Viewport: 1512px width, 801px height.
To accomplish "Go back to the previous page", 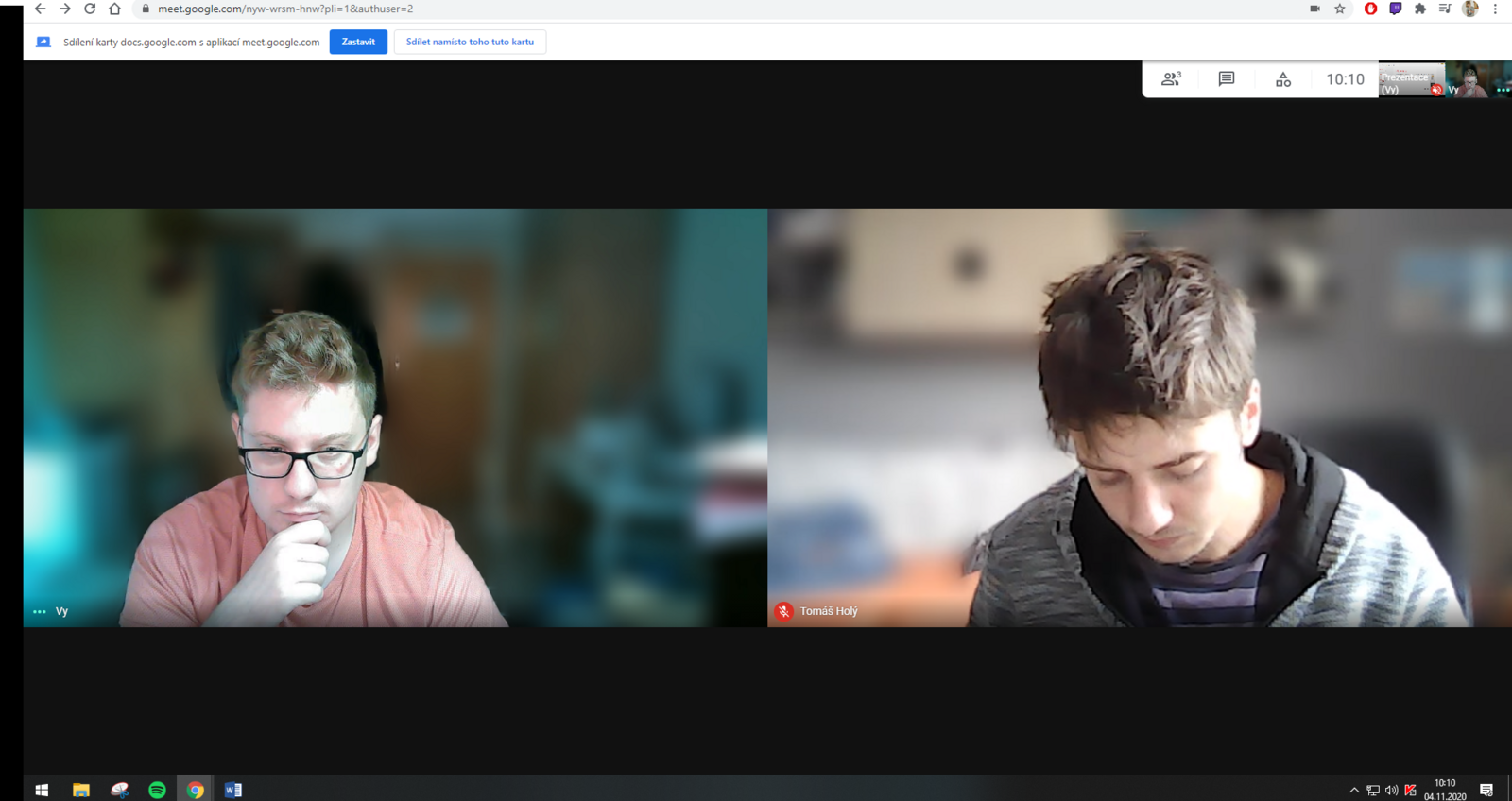I will [x=40, y=9].
